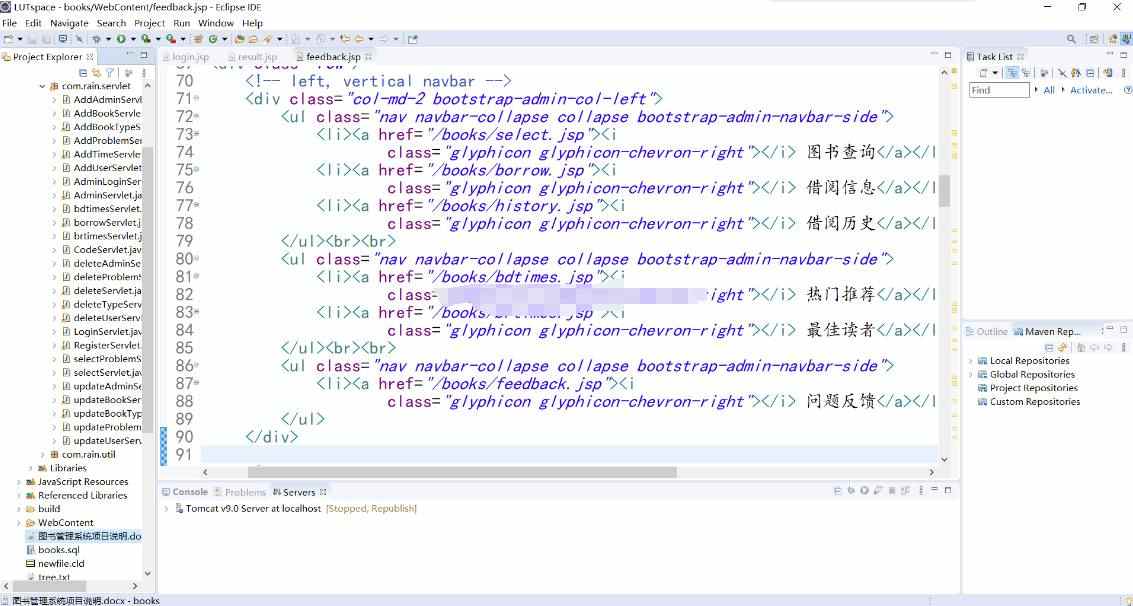
Task: Click collapse all icon in Maven Repositories toolbar
Action: 1049,347
